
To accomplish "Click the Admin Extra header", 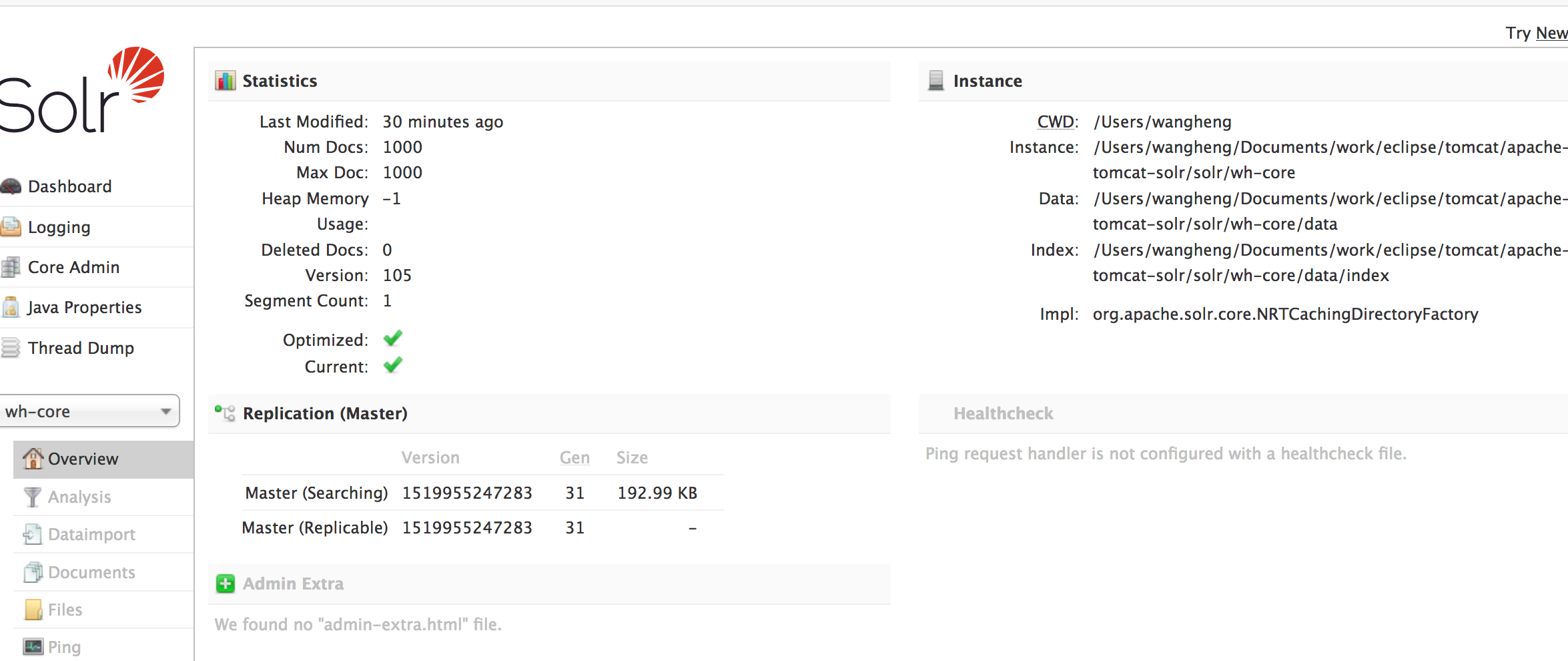I will 549,584.
